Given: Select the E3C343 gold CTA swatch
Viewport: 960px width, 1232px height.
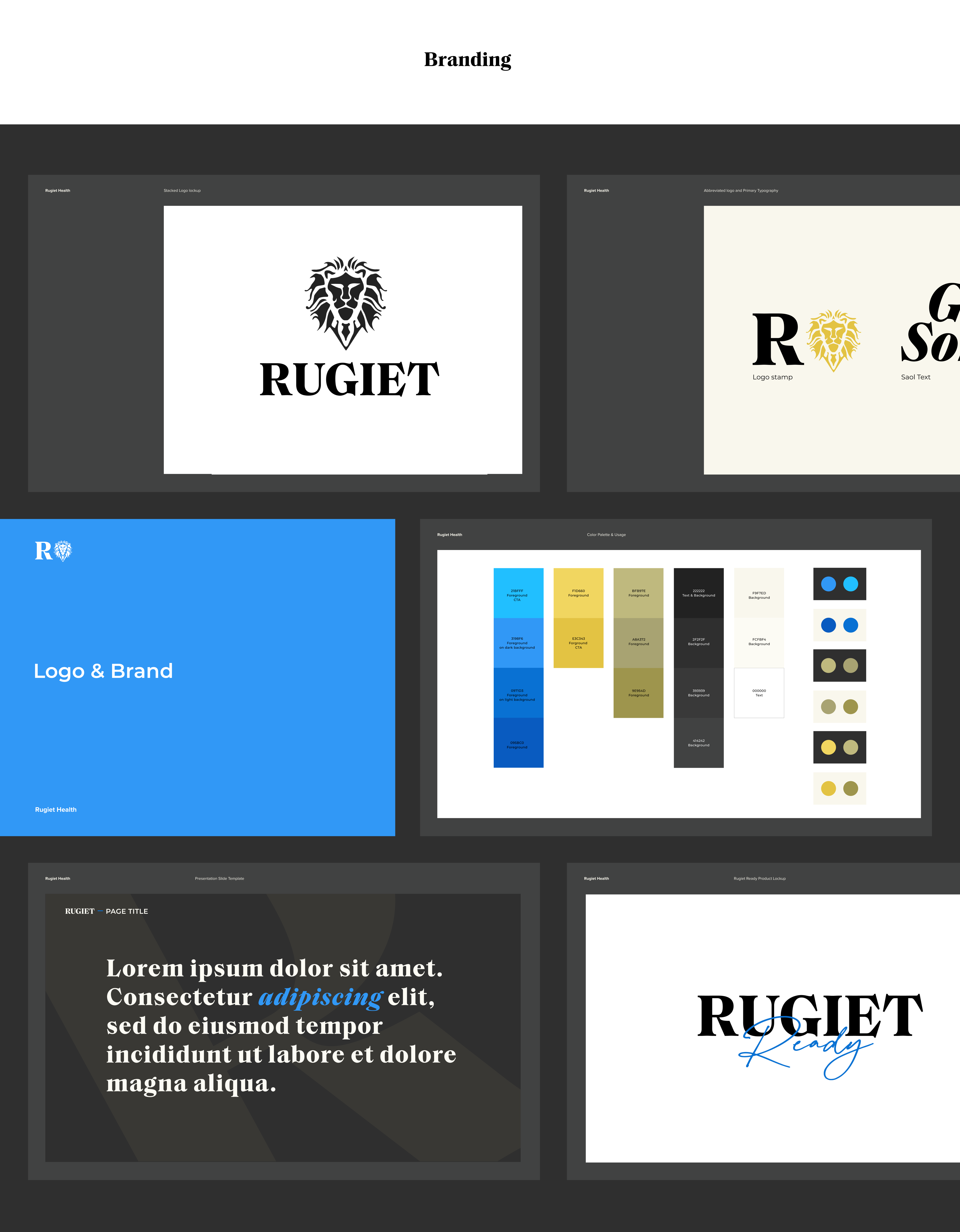Looking at the screenshot, I should 578,643.
